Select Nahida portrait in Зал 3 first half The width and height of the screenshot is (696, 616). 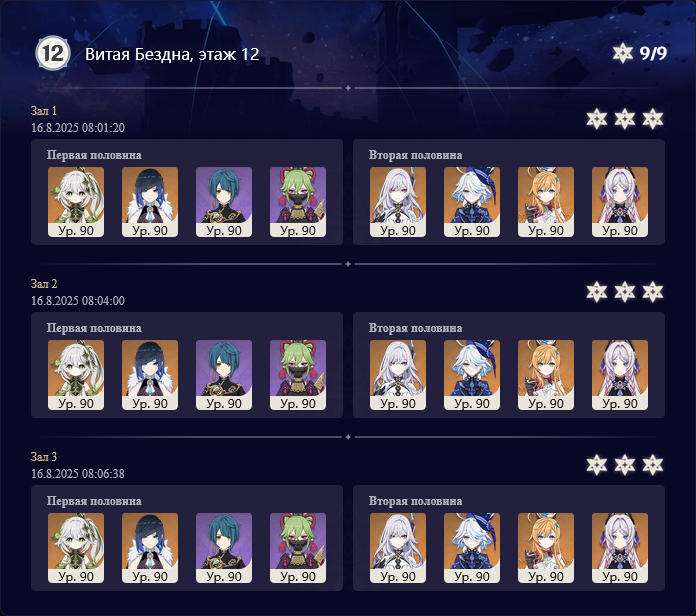click(76, 548)
